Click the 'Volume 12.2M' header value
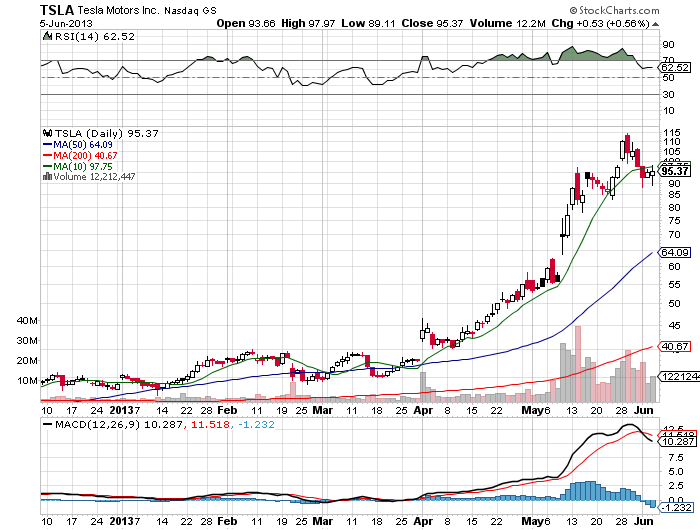 tap(508, 23)
